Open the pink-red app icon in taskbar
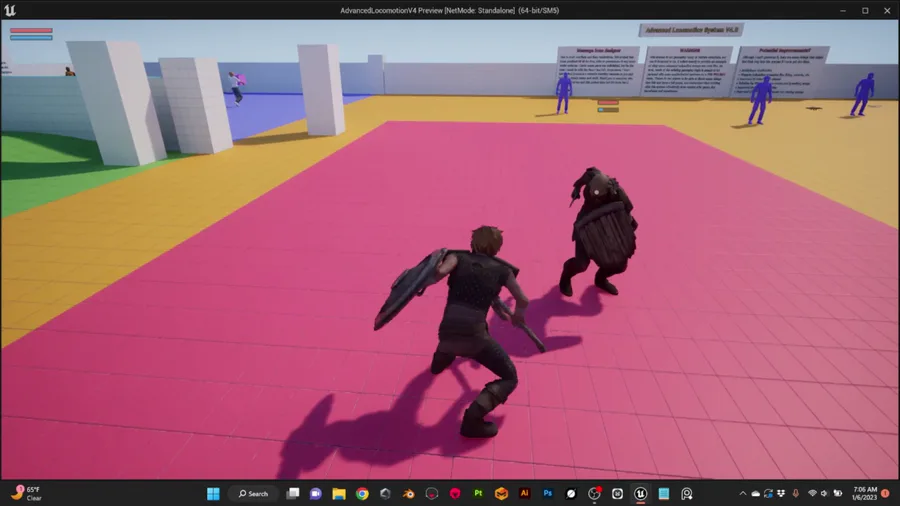The height and width of the screenshot is (506, 900). [455, 493]
